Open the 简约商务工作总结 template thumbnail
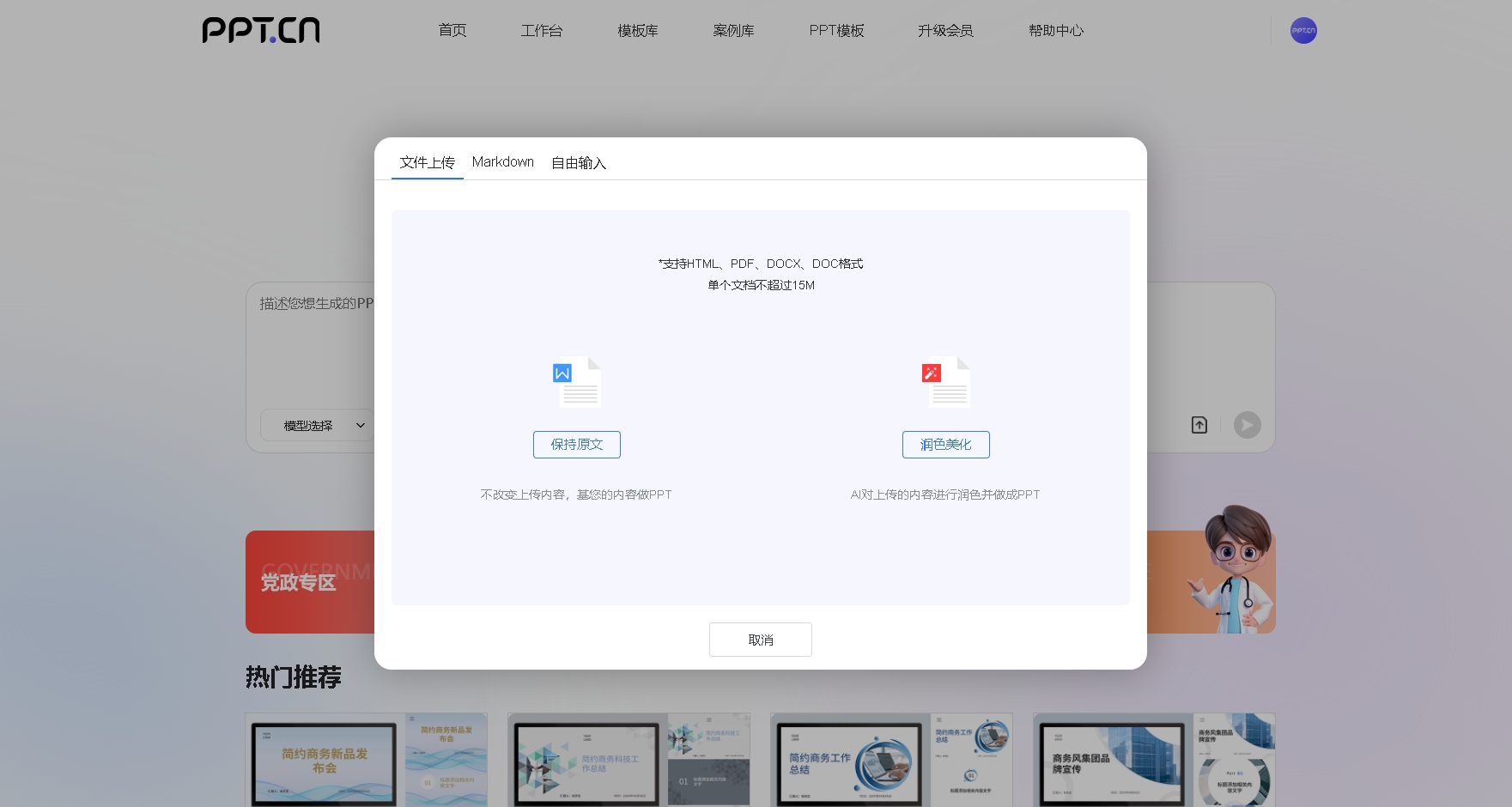Image resolution: width=1512 pixels, height=807 pixels. click(x=890, y=760)
